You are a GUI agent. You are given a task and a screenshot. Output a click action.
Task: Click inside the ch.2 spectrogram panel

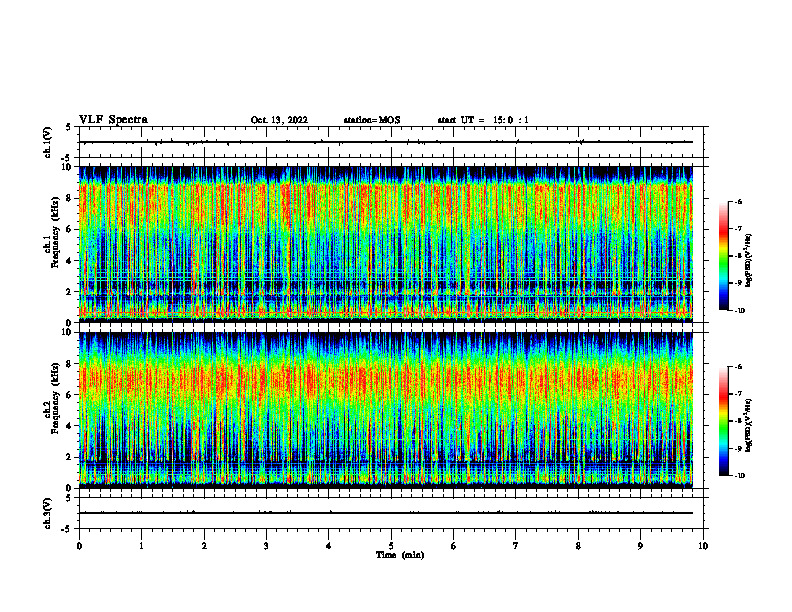click(386, 410)
